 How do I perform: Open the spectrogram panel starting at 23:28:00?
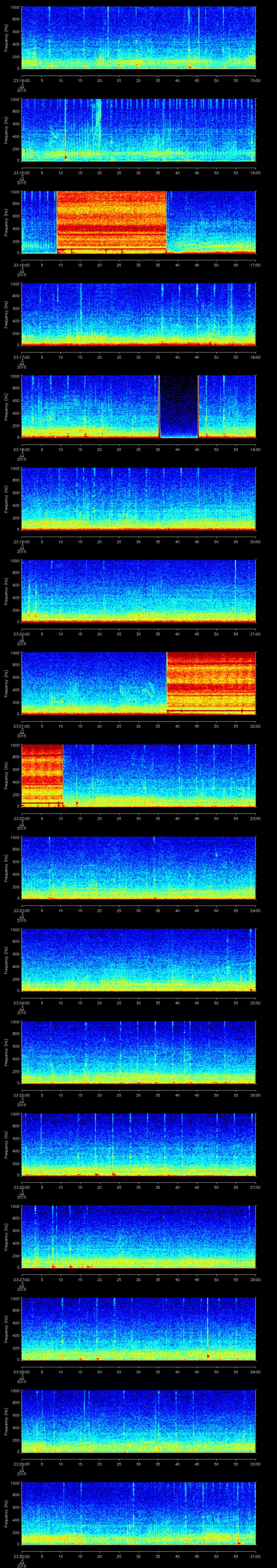coord(138,1329)
